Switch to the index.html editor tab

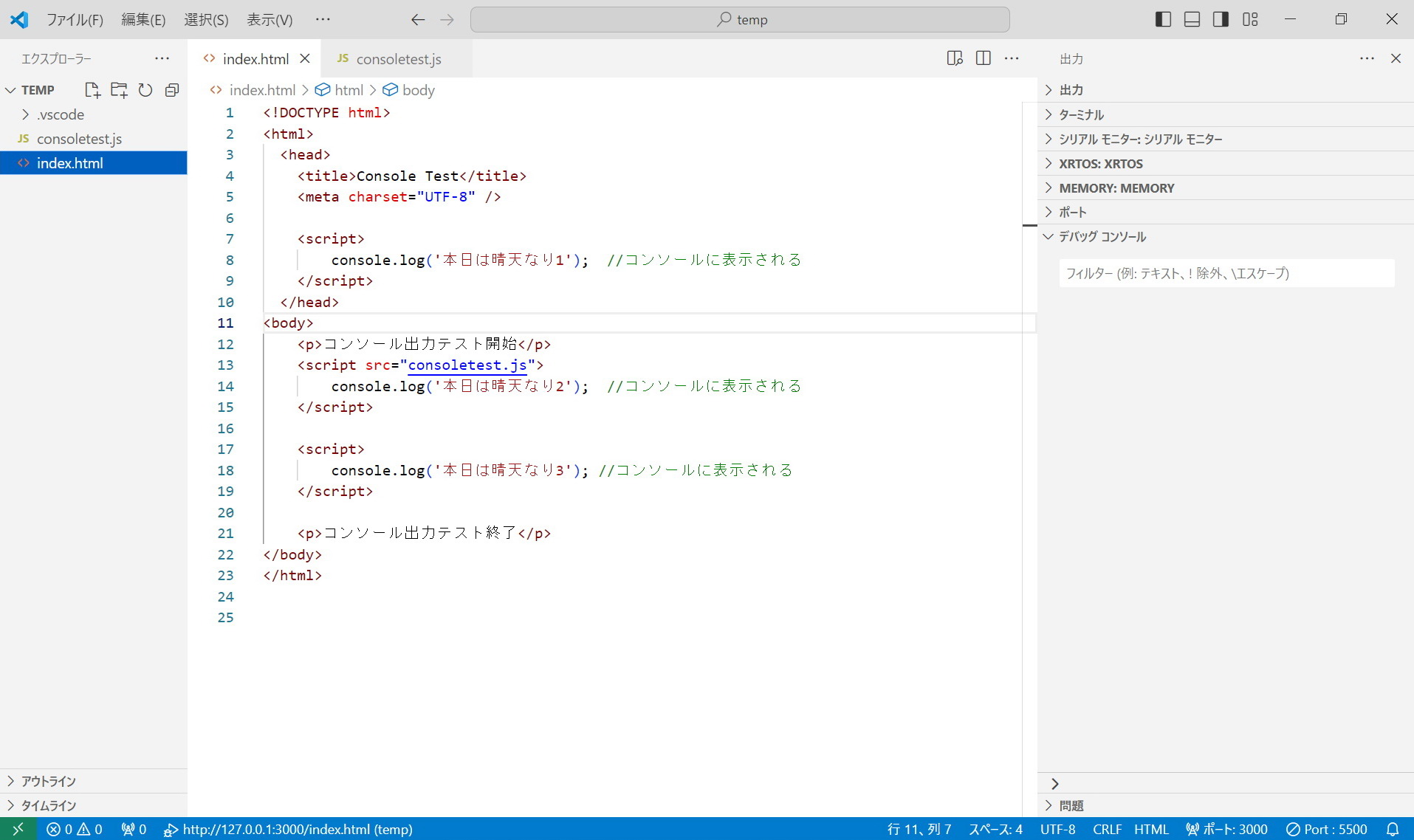(x=255, y=59)
